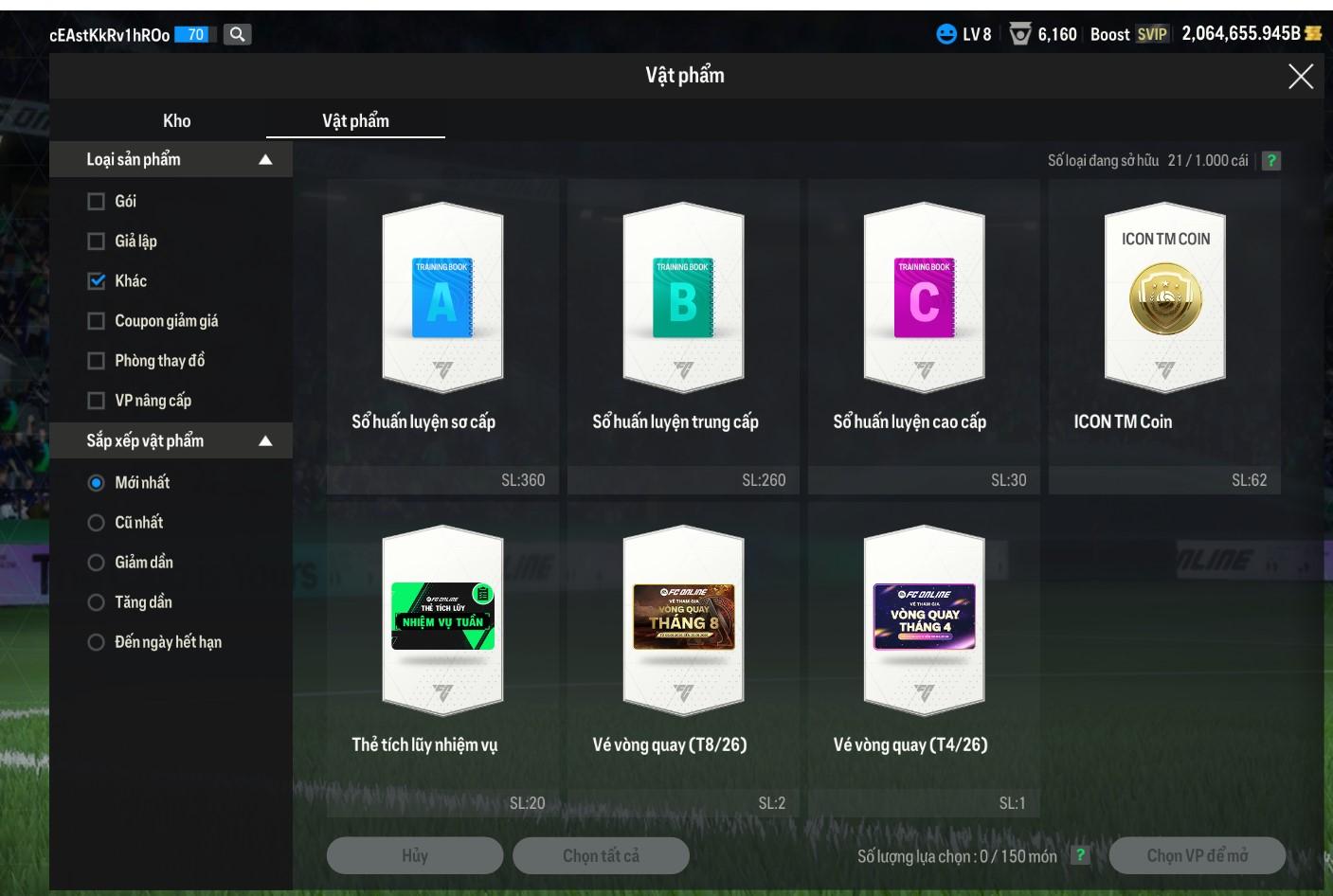
Task: Click the search magnifier icon
Action: click(x=238, y=34)
